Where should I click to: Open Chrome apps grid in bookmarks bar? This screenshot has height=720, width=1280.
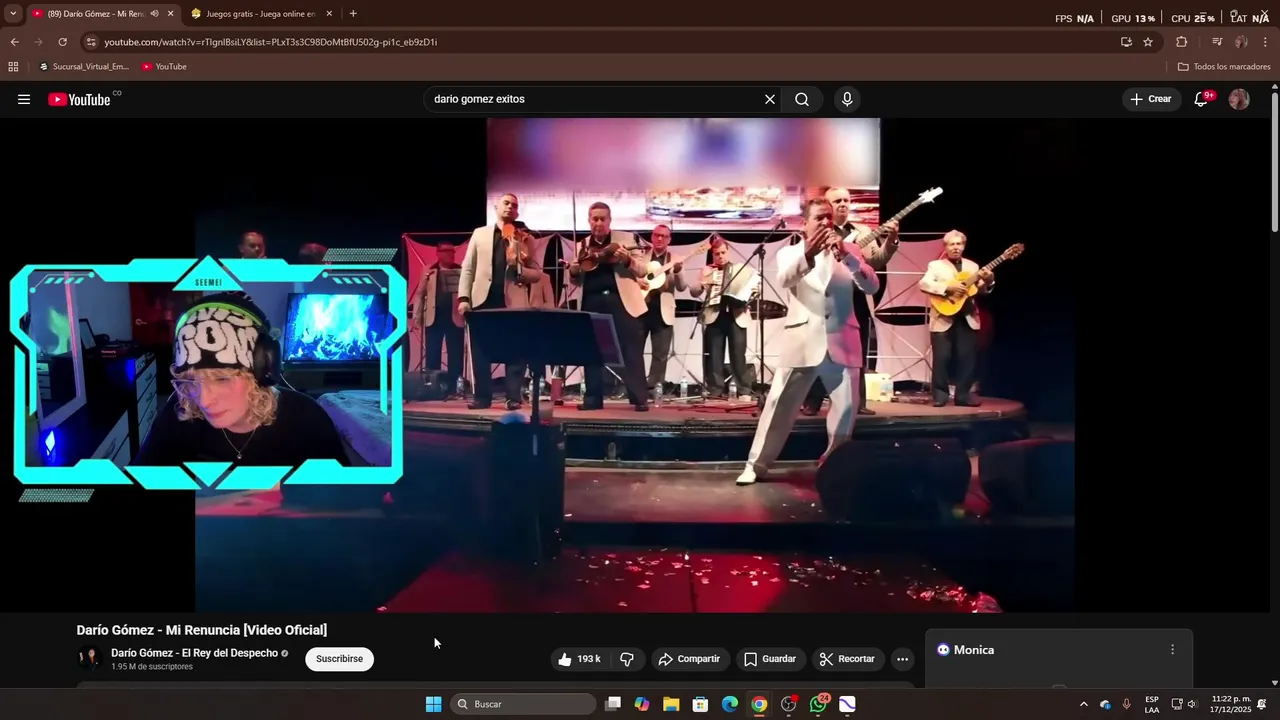pyautogui.click(x=13, y=67)
